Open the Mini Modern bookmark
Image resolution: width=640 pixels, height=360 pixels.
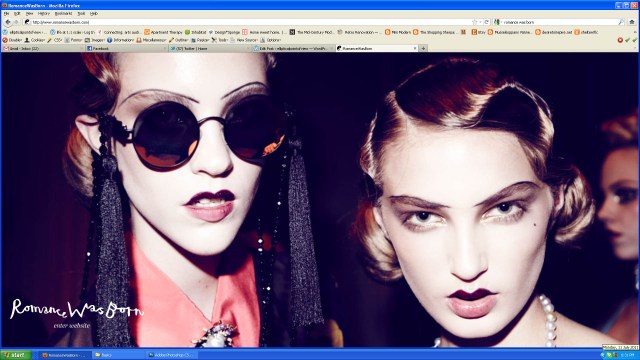398,32
